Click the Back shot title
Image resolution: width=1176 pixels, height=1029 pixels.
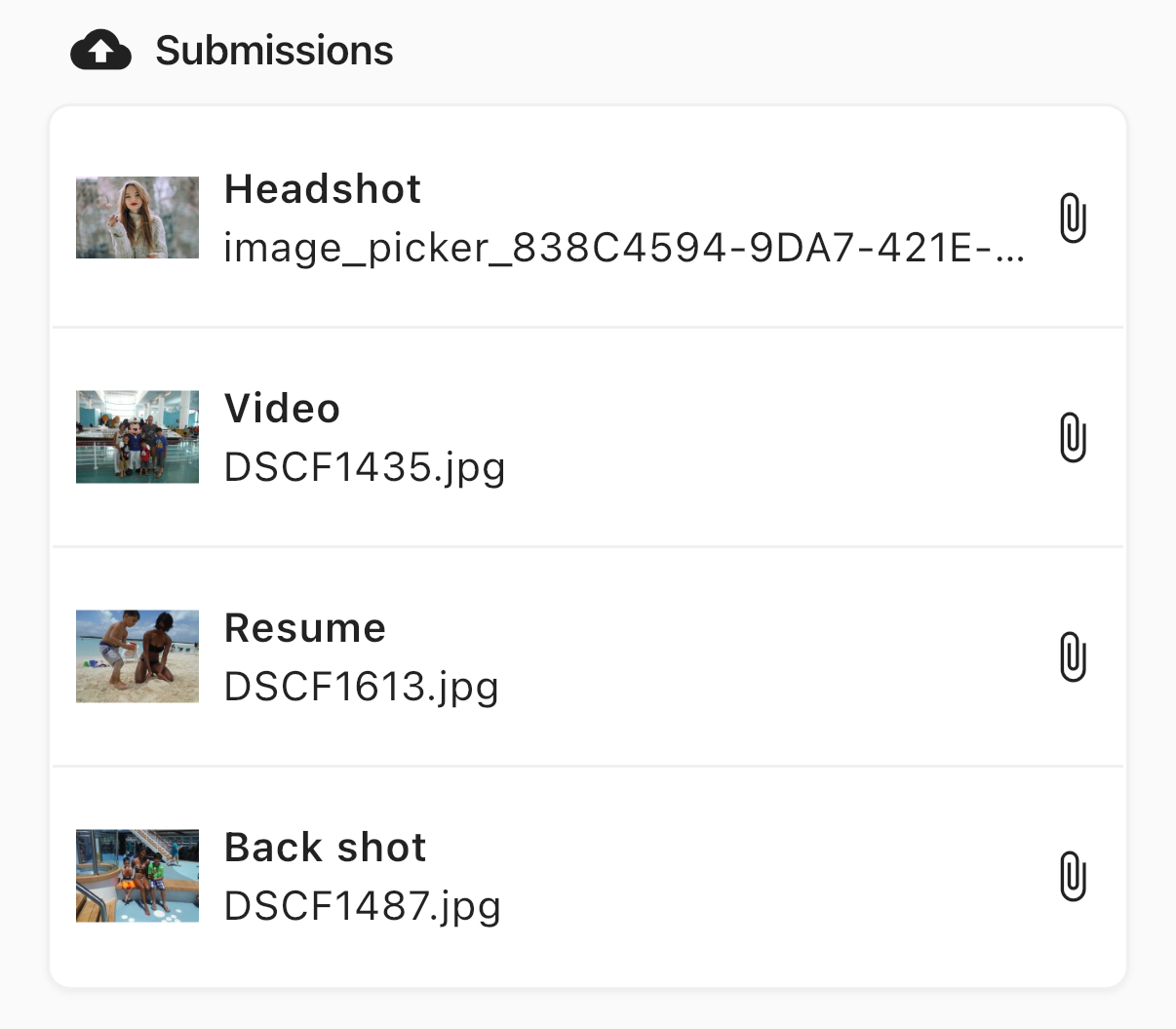coord(326,848)
